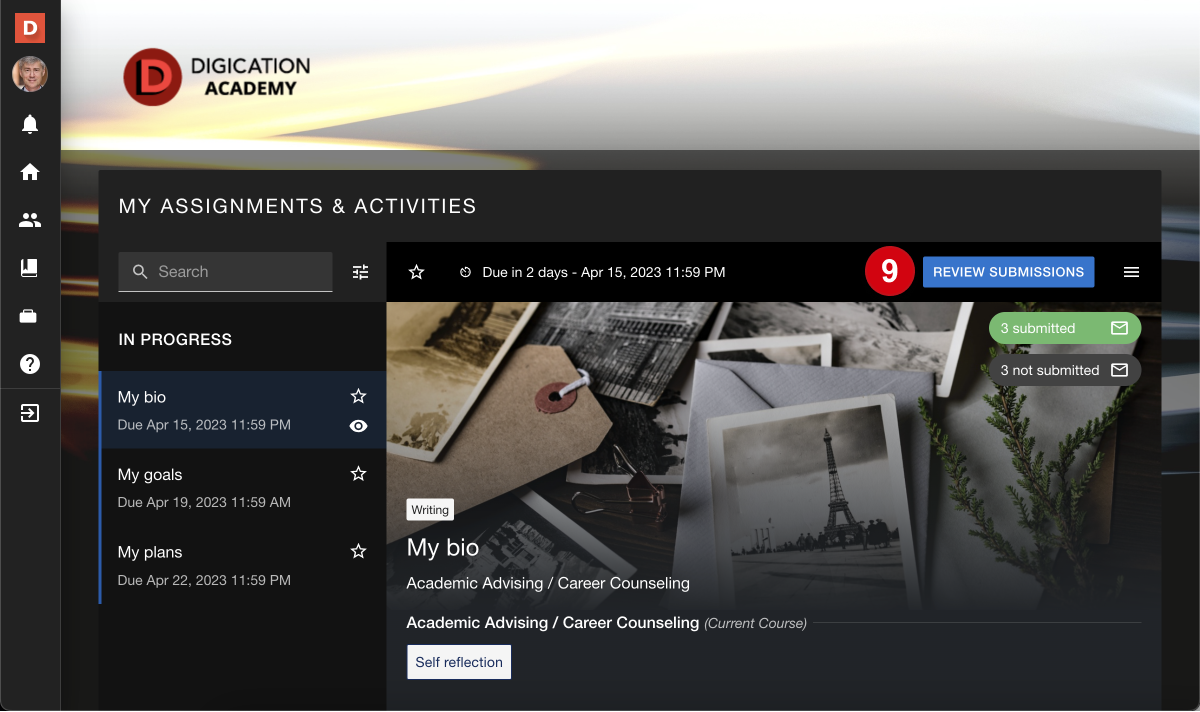
Task: Open the Help question mark icon
Action: (x=30, y=364)
